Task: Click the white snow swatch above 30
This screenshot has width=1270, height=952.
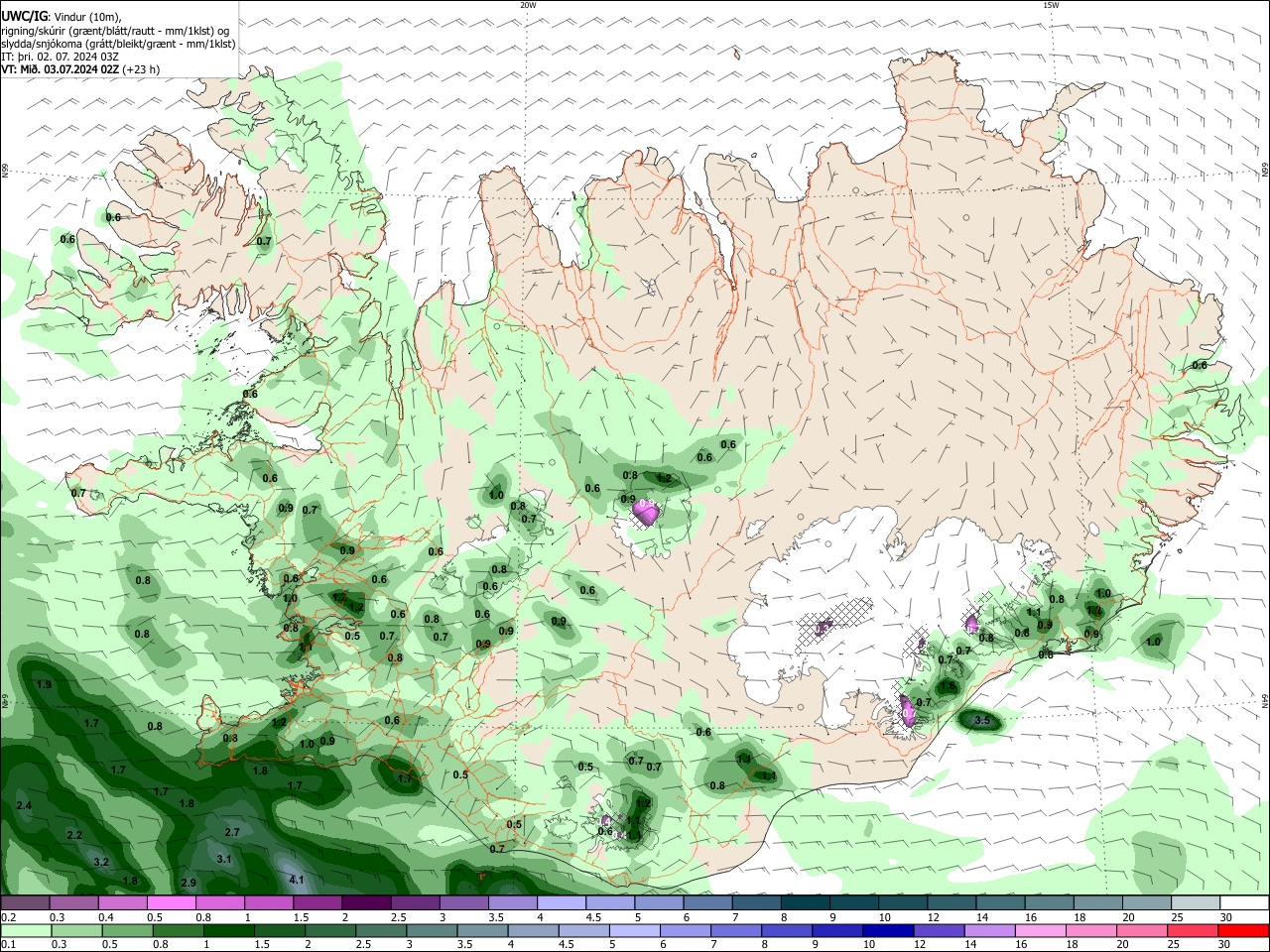Action: coord(1244,903)
